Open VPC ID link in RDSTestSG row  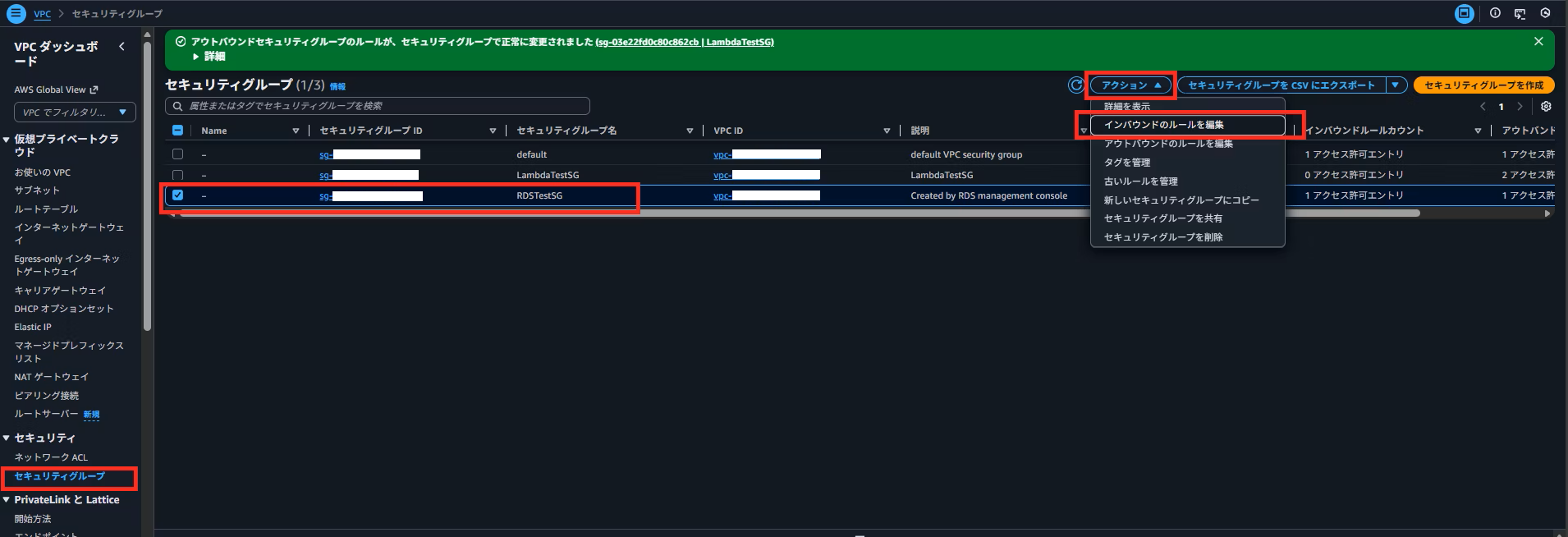tap(767, 195)
